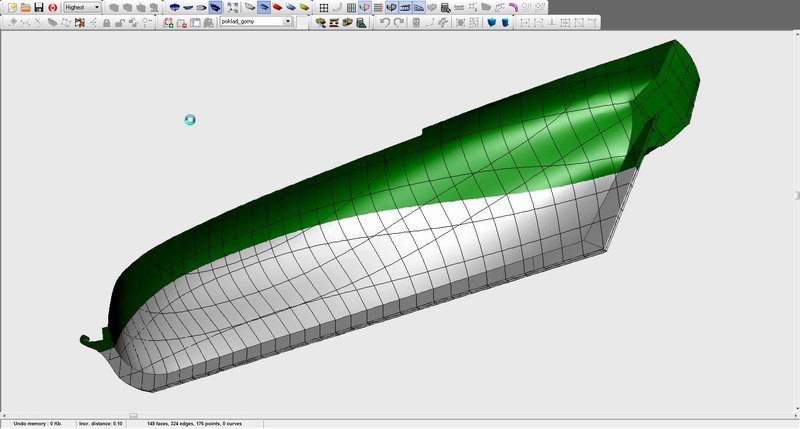
Task: Toggle the red shaded-surface view button
Action: [278, 7]
